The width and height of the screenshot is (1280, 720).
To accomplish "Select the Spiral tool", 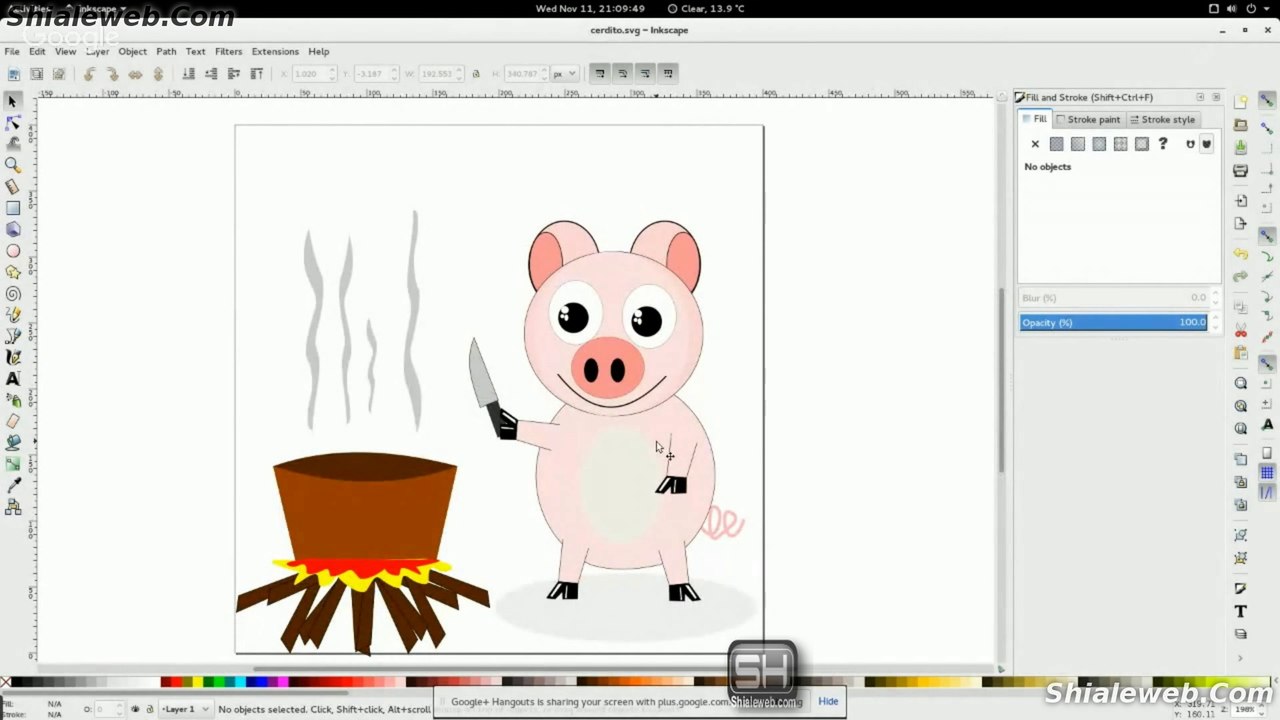I will (13, 294).
